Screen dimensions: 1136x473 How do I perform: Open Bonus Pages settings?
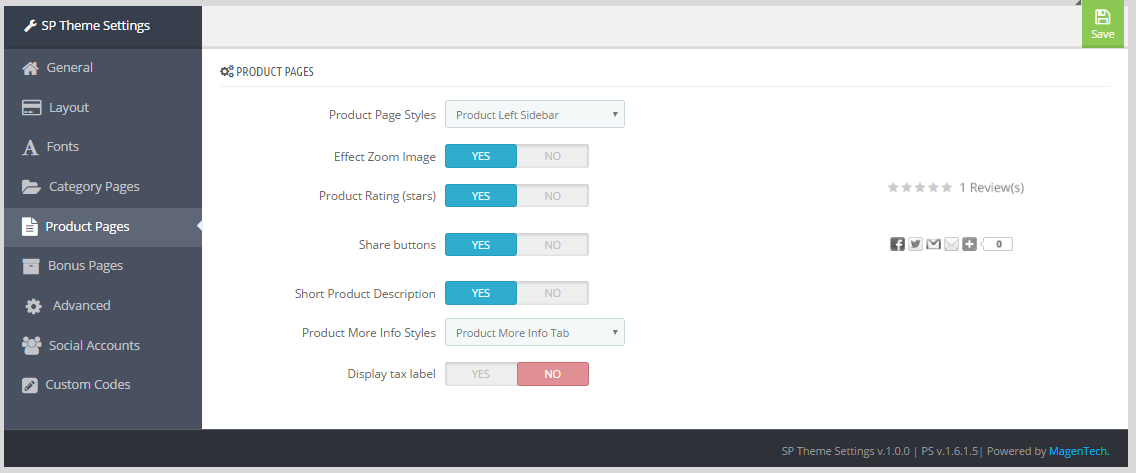pyautogui.click(x=103, y=266)
